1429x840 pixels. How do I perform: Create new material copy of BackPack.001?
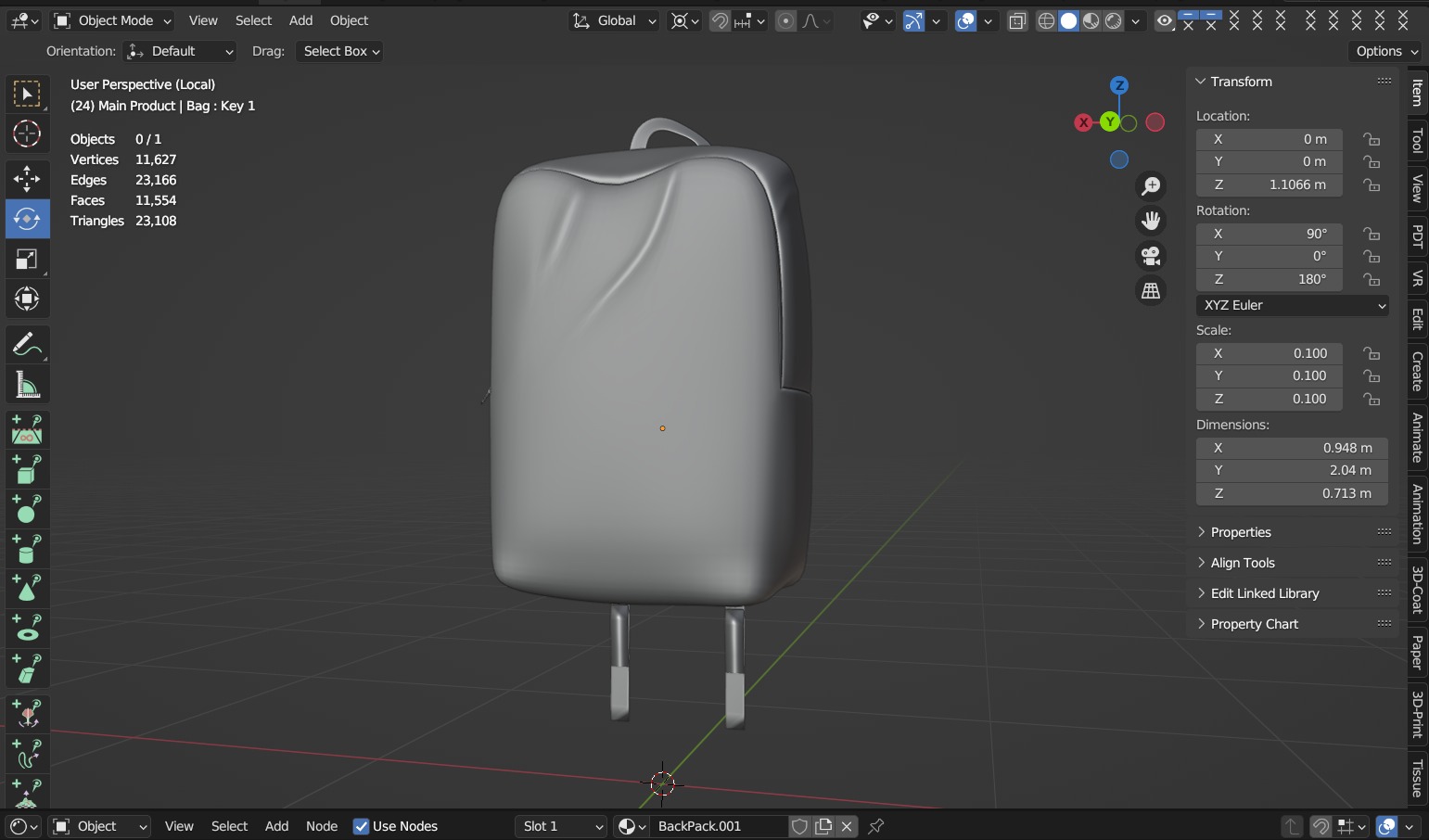(x=823, y=826)
